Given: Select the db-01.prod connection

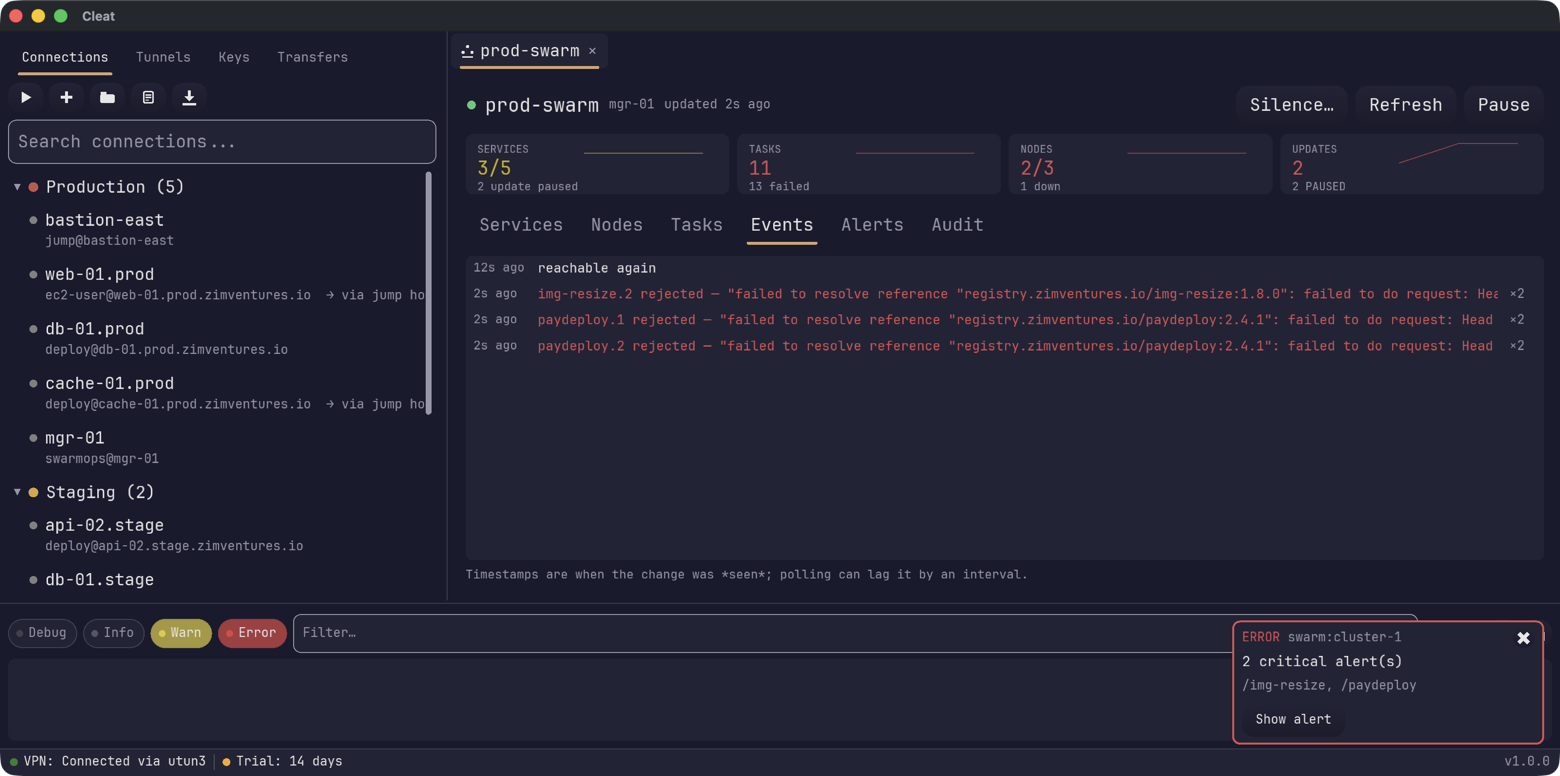Looking at the screenshot, I should point(220,338).
